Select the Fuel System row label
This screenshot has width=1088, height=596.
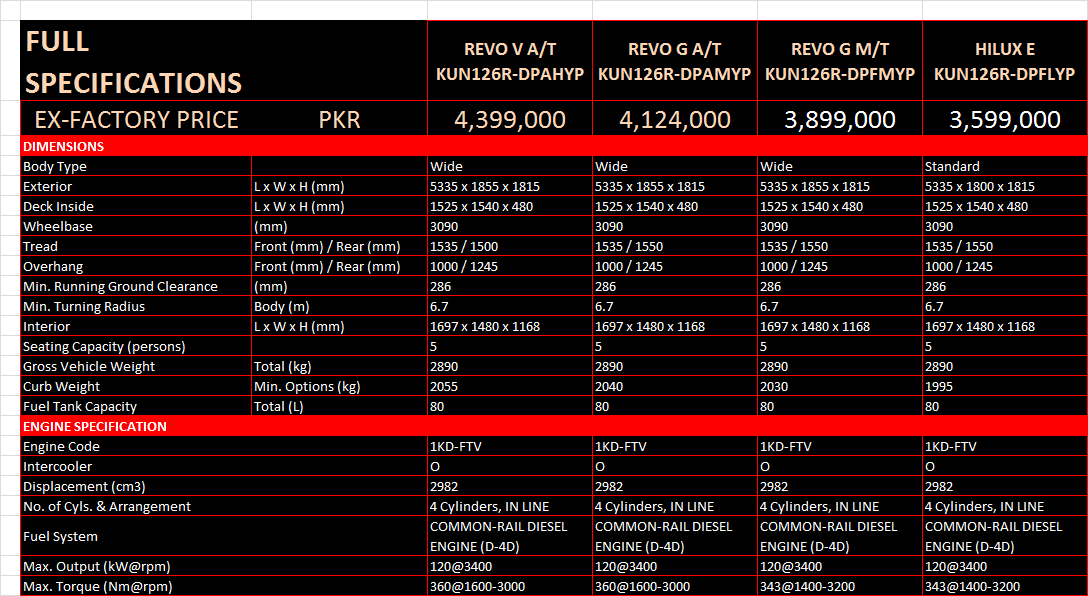click(x=224, y=536)
